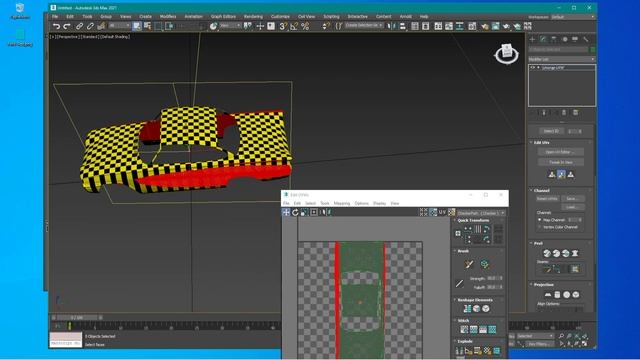Open the Rendering menu
This screenshot has height=360, width=640.
point(253,17)
